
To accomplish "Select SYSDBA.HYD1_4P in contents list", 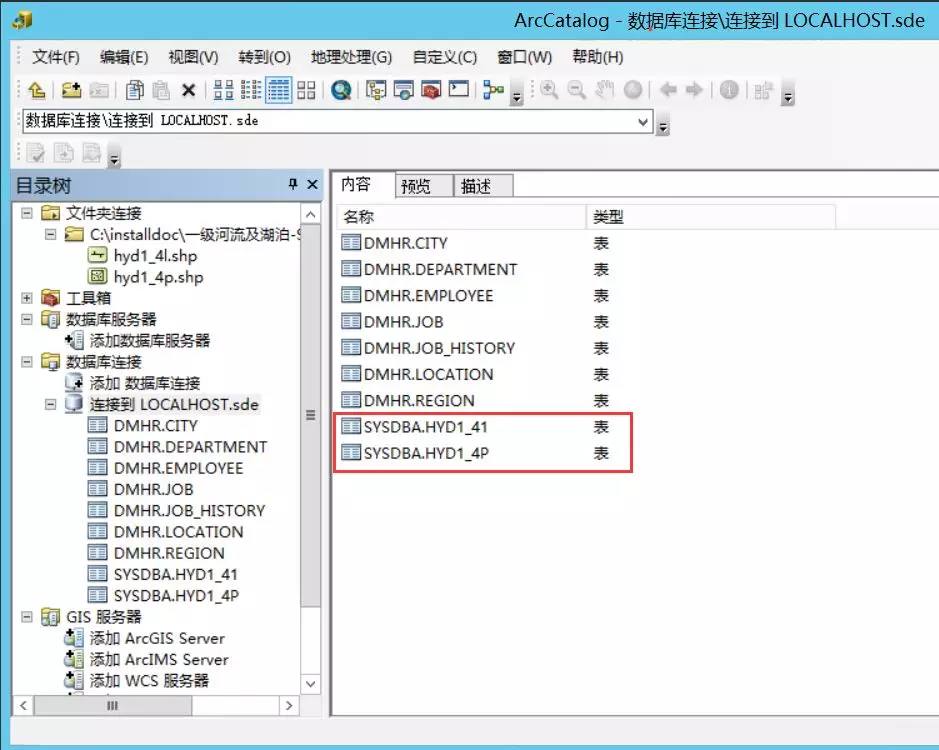I will tap(426, 453).
